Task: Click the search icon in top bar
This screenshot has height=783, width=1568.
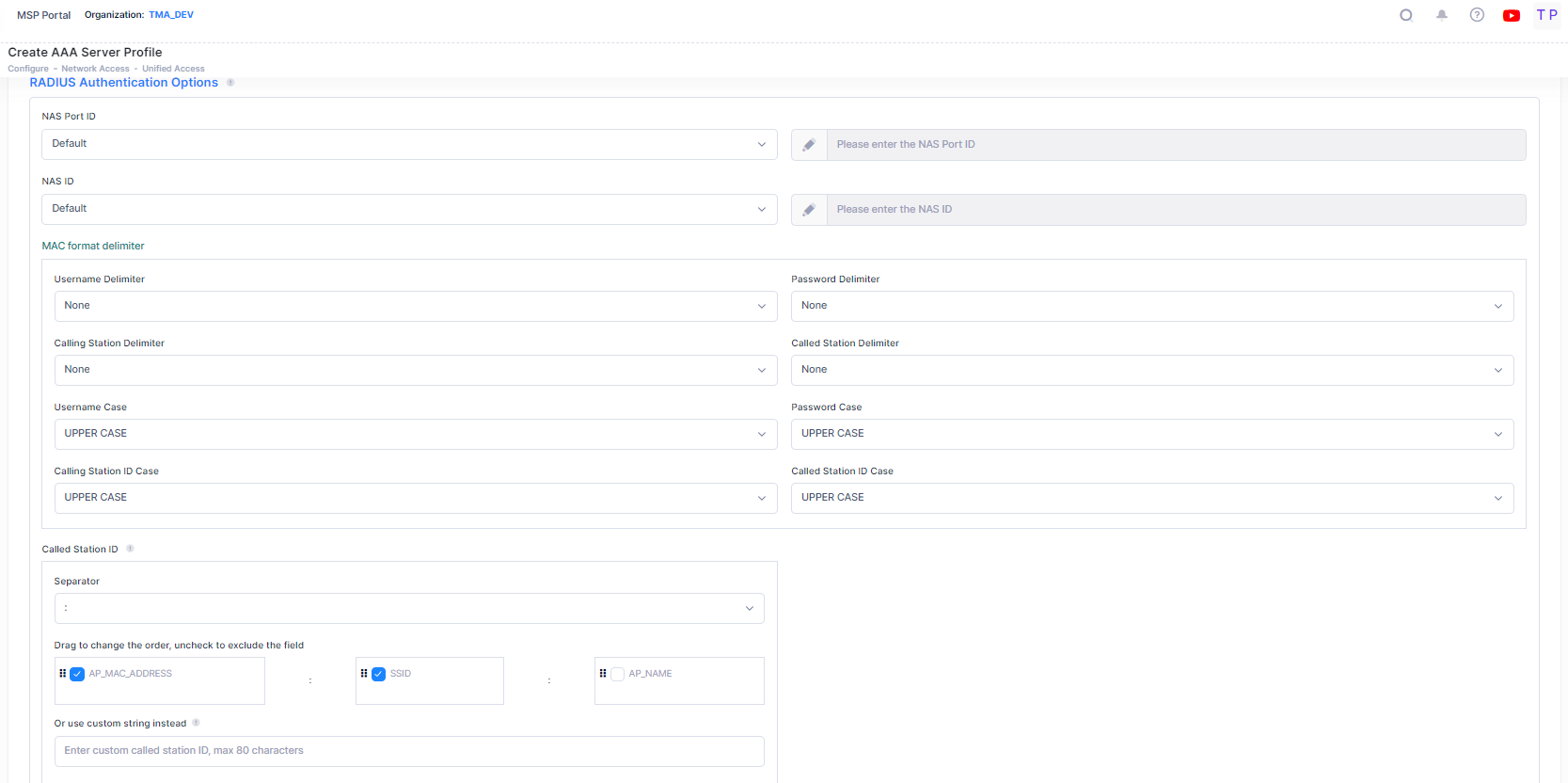Action: (1405, 15)
